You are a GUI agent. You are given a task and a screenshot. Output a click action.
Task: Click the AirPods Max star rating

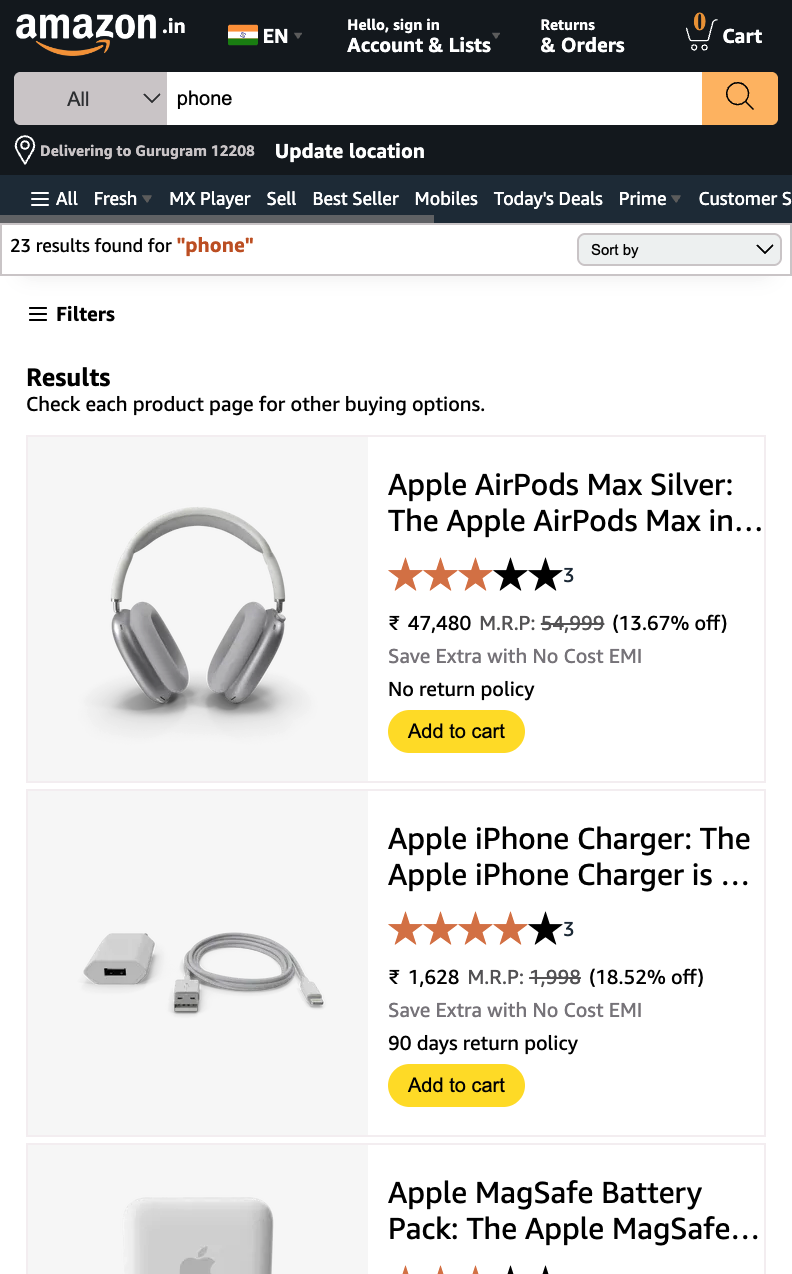coord(475,575)
